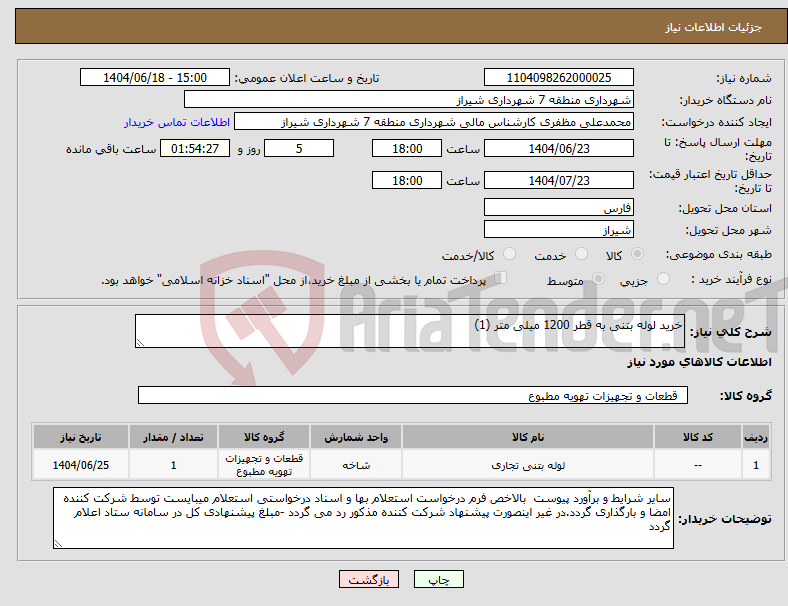This screenshot has height=606, width=788.
Task: Click the response deadline time 18:00 field
Action: click(x=407, y=148)
